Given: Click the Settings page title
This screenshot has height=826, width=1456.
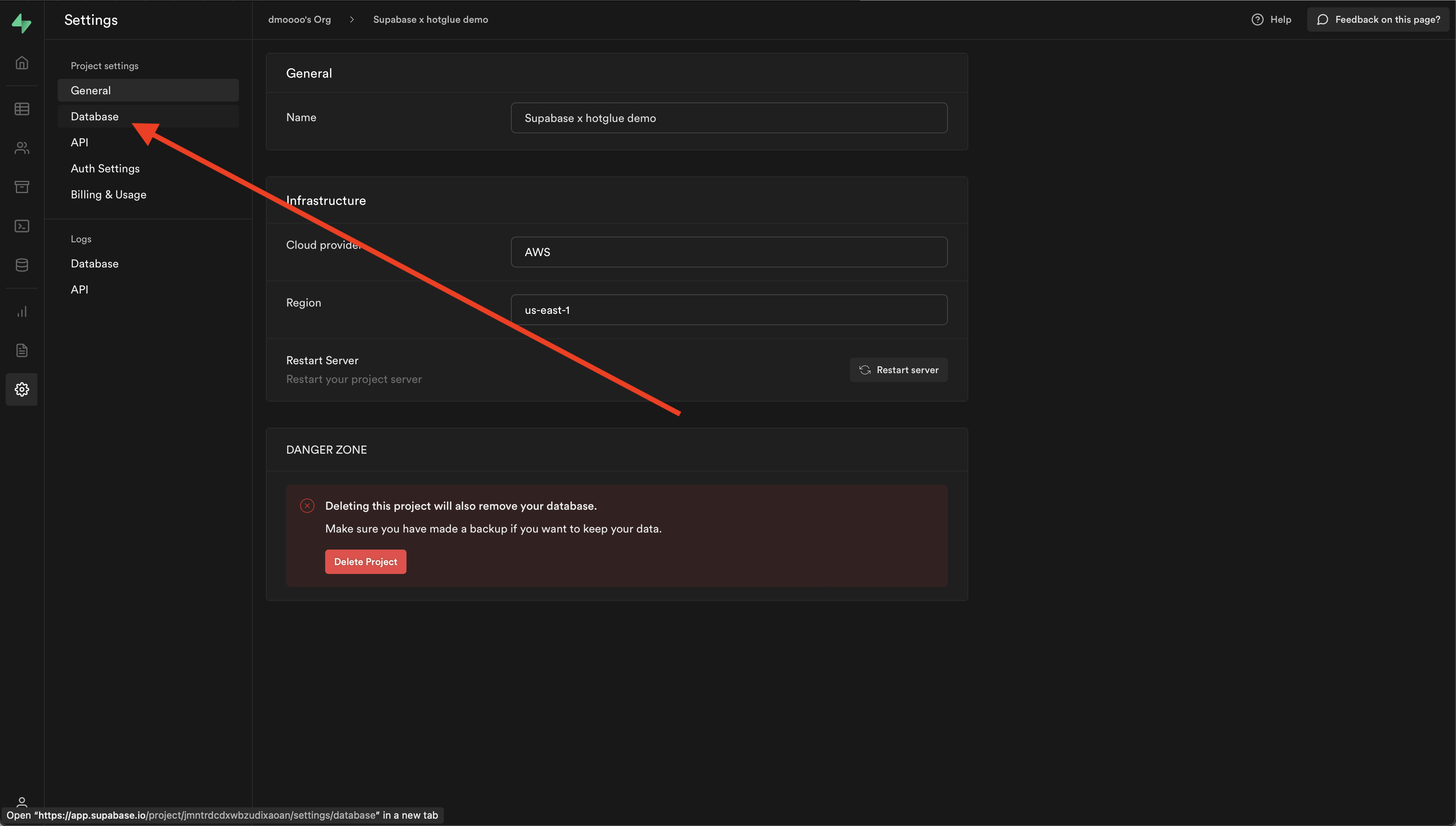Looking at the screenshot, I should (x=91, y=20).
